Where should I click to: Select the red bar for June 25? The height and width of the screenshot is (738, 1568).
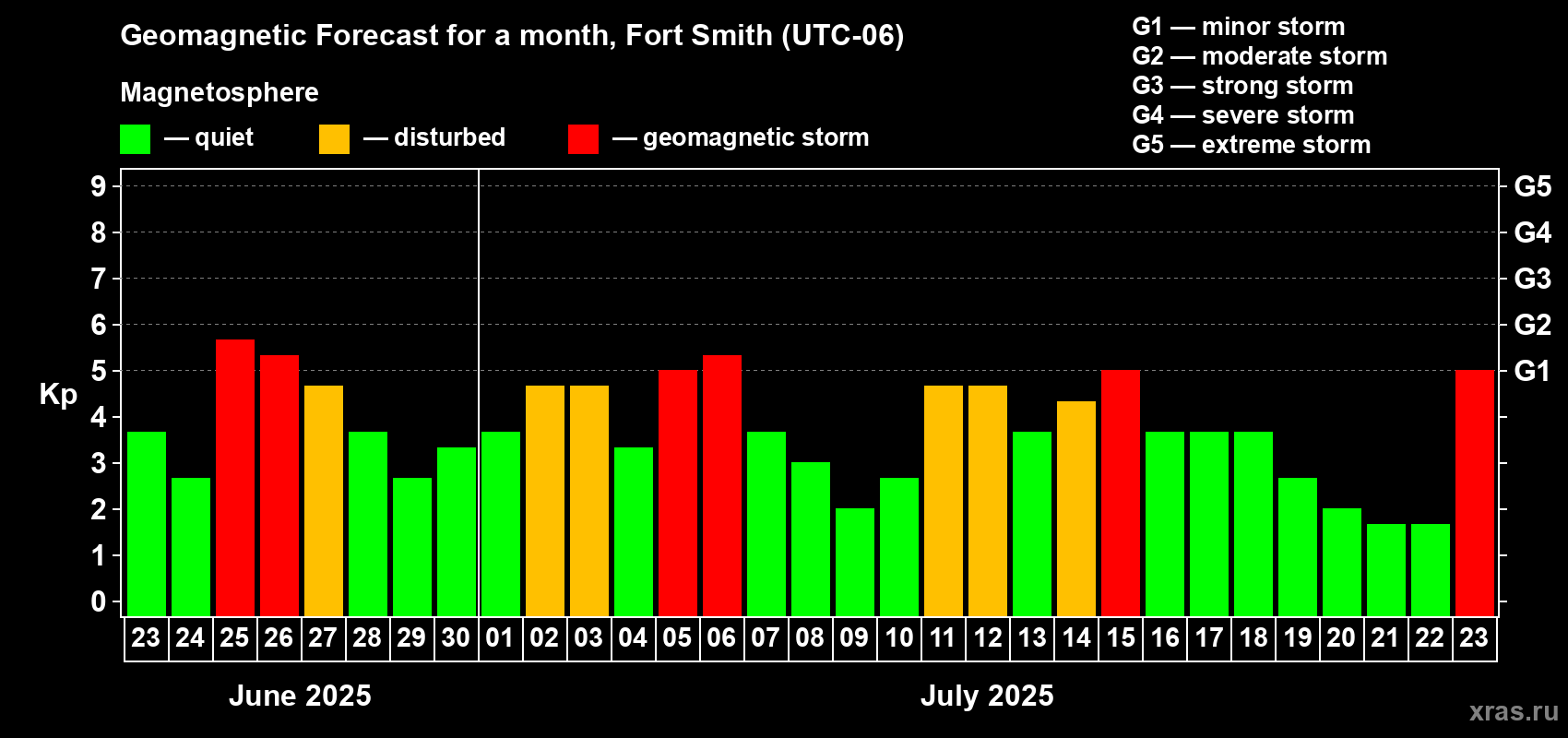point(235,478)
